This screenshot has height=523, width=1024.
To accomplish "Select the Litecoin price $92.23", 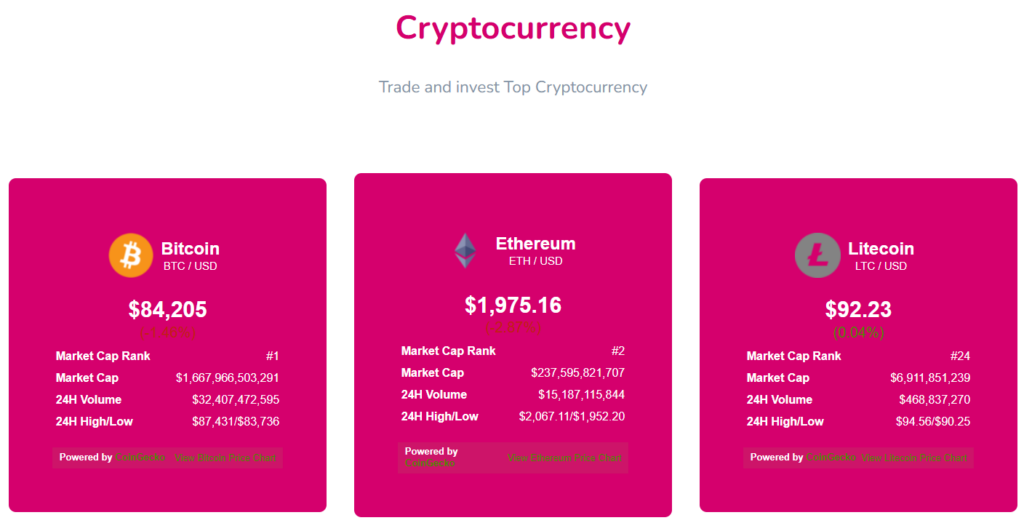I will point(858,310).
